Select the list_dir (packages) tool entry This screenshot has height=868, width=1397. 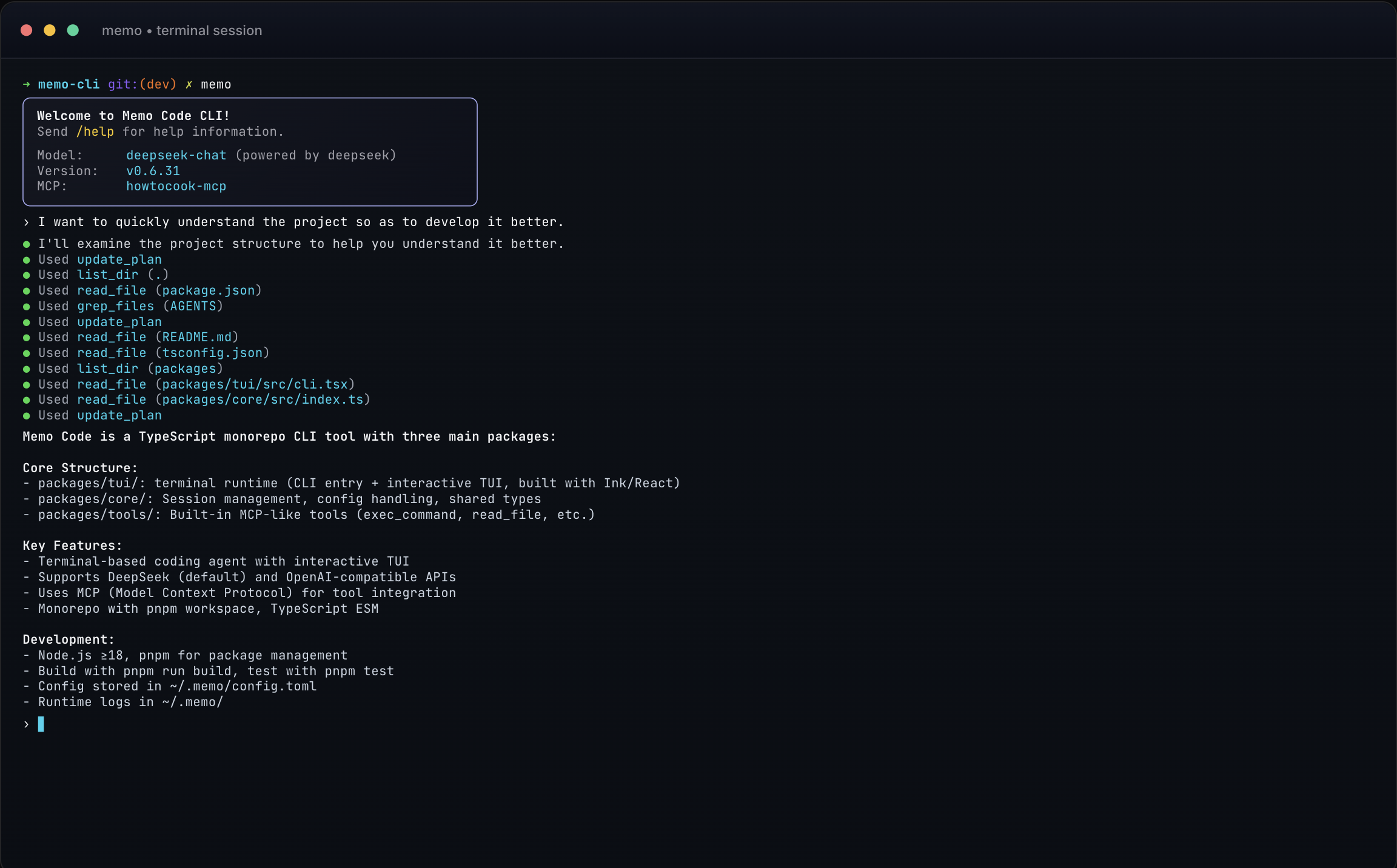click(149, 368)
